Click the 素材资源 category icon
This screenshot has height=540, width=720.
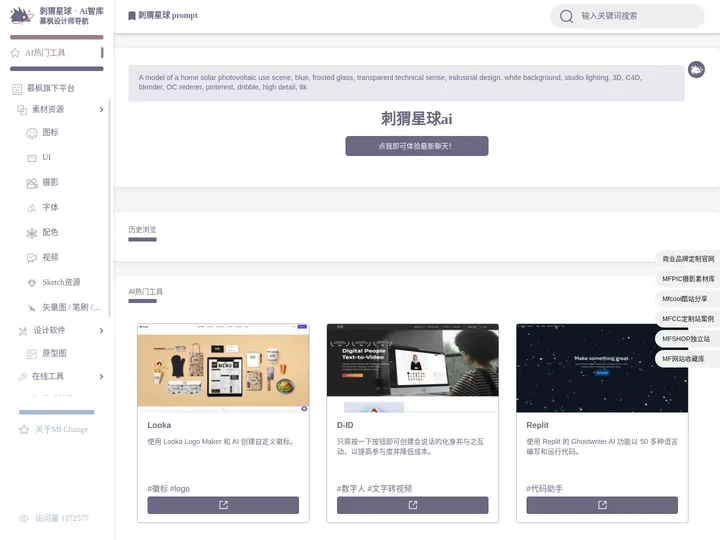coord(22,110)
